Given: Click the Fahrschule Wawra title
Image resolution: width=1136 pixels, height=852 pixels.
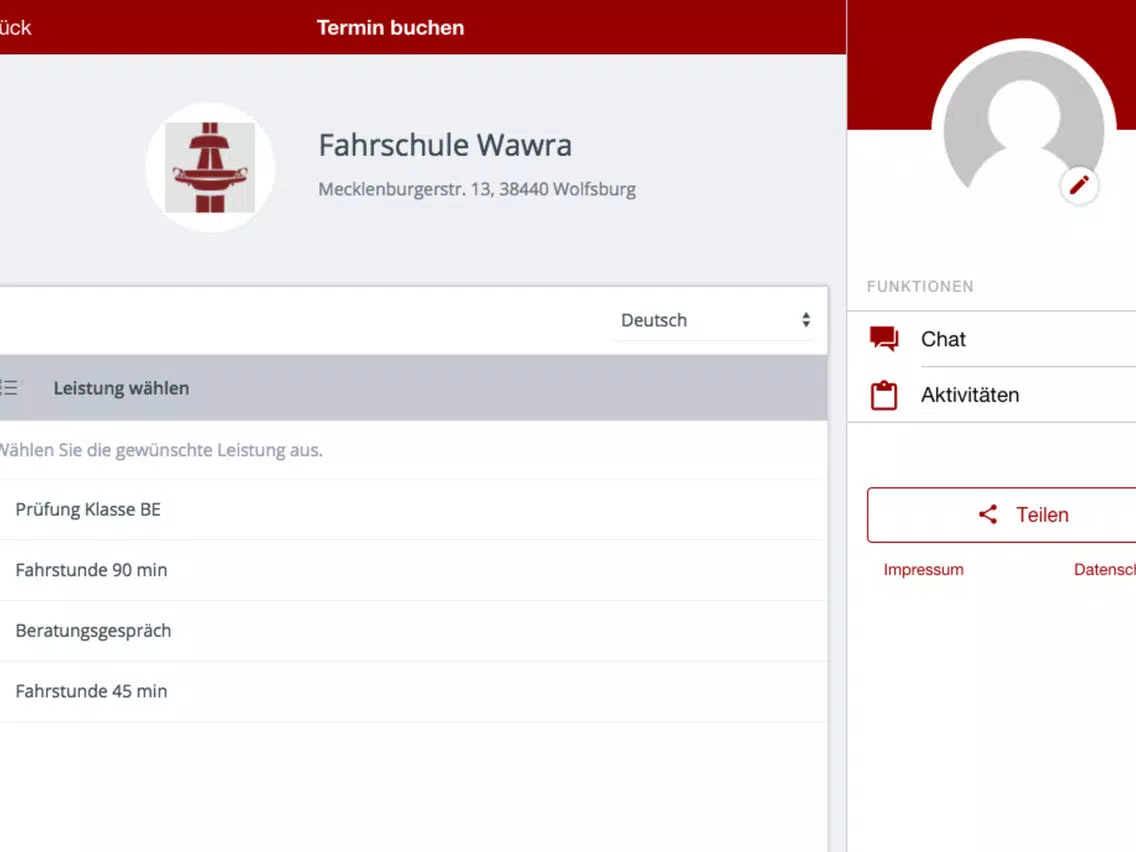Looking at the screenshot, I should (445, 145).
